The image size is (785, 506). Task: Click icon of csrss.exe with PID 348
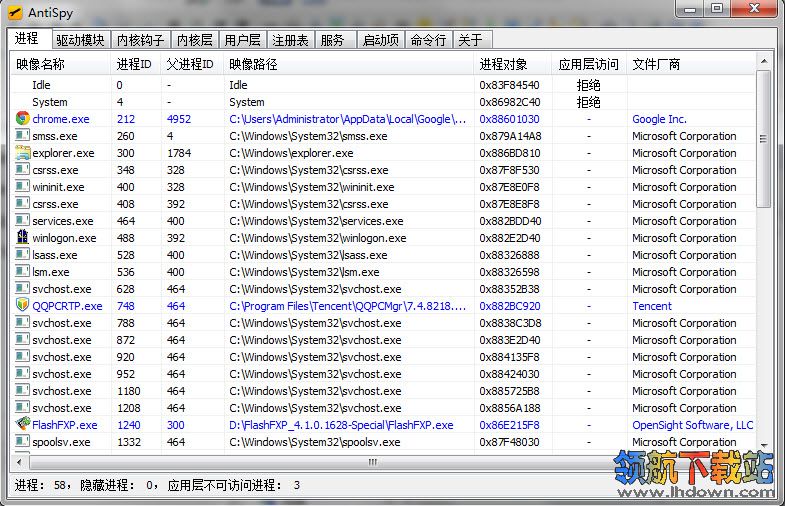tap(23, 169)
